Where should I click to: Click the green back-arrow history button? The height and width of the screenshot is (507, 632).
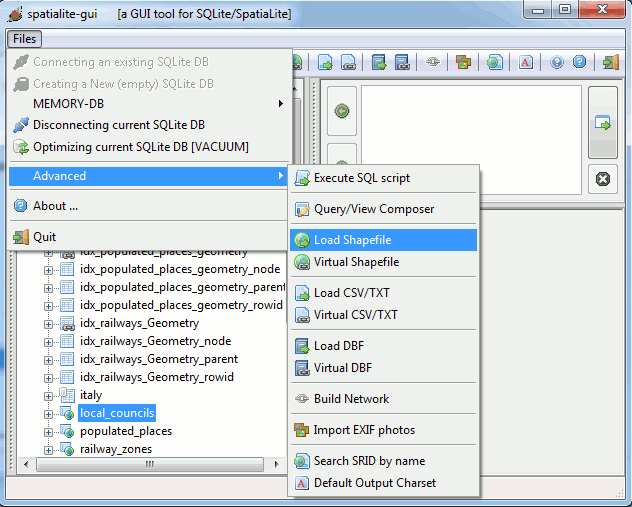[x=342, y=111]
